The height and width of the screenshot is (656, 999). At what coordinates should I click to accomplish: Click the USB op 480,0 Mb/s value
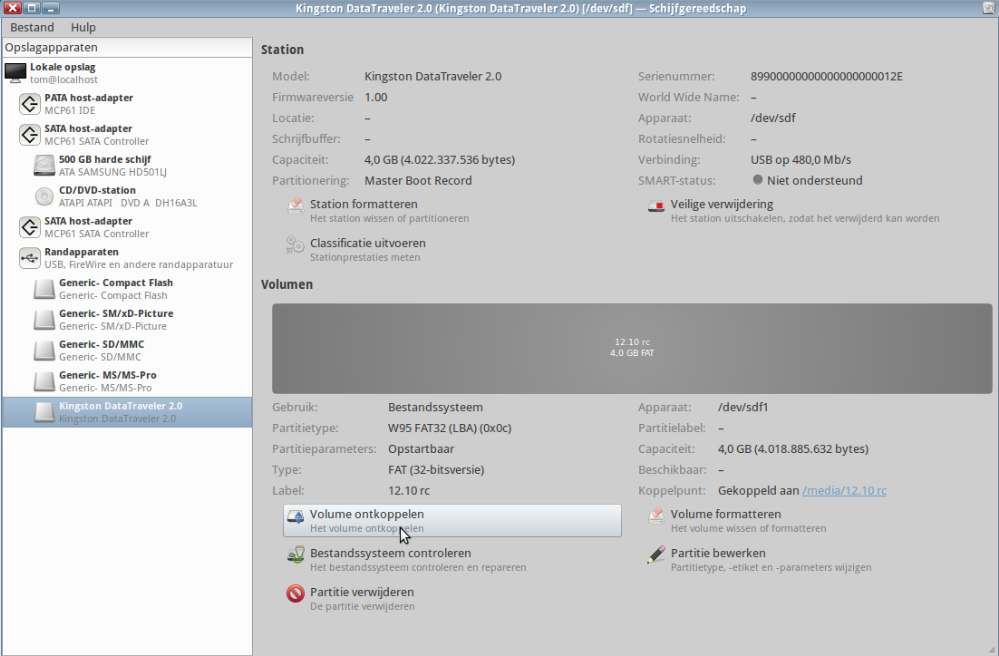click(x=801, y=159)
